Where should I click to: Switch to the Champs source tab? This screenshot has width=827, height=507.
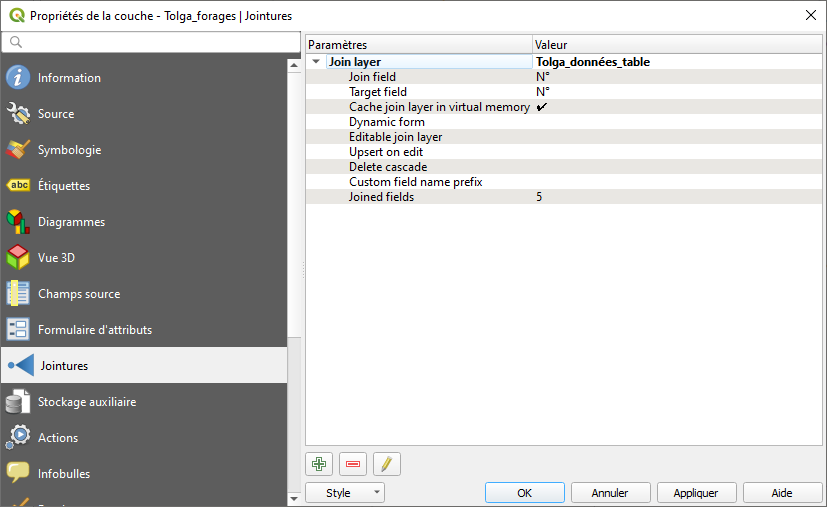coord(78,294)
